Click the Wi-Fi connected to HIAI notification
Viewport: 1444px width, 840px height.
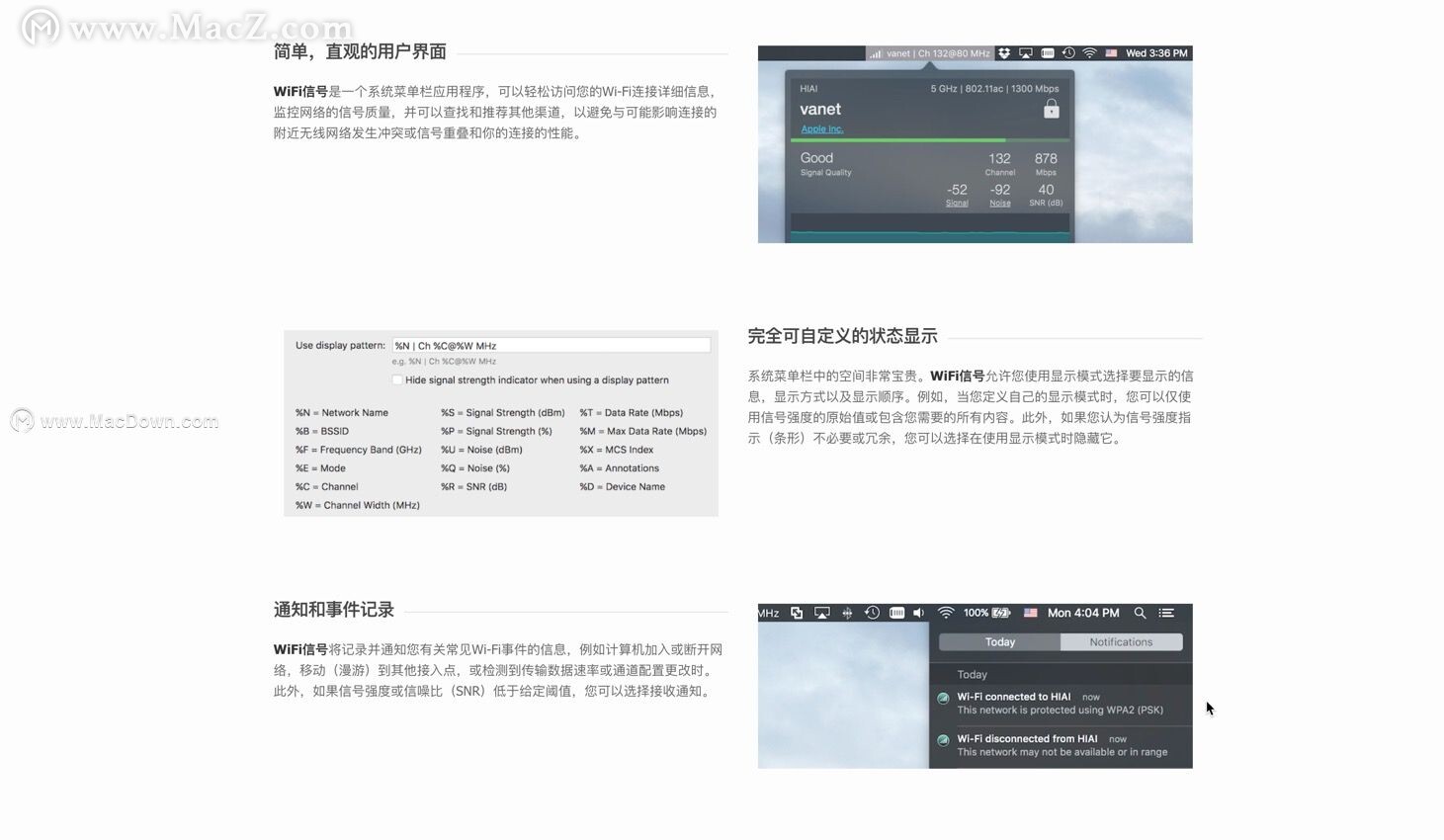[x=1061, y=704]
